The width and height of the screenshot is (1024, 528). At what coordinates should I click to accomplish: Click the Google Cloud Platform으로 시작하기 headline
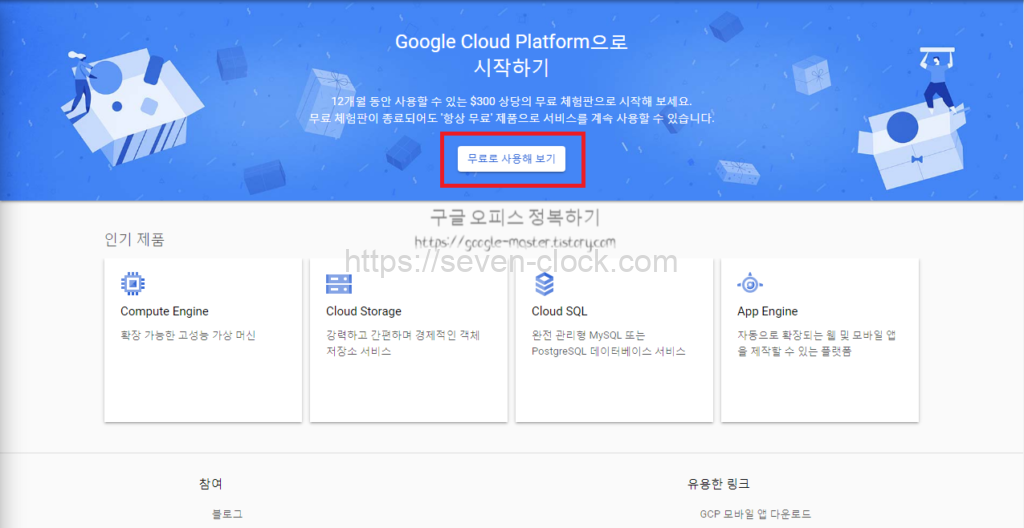(511, 55)
